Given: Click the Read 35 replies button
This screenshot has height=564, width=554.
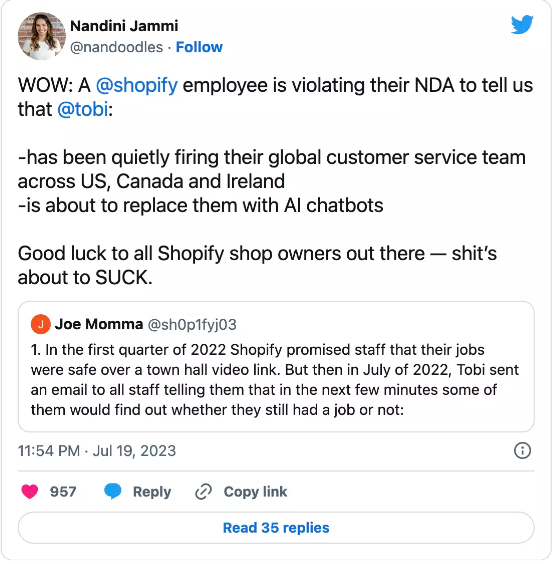Looking at the screenshot, I should tap(276, 528).
